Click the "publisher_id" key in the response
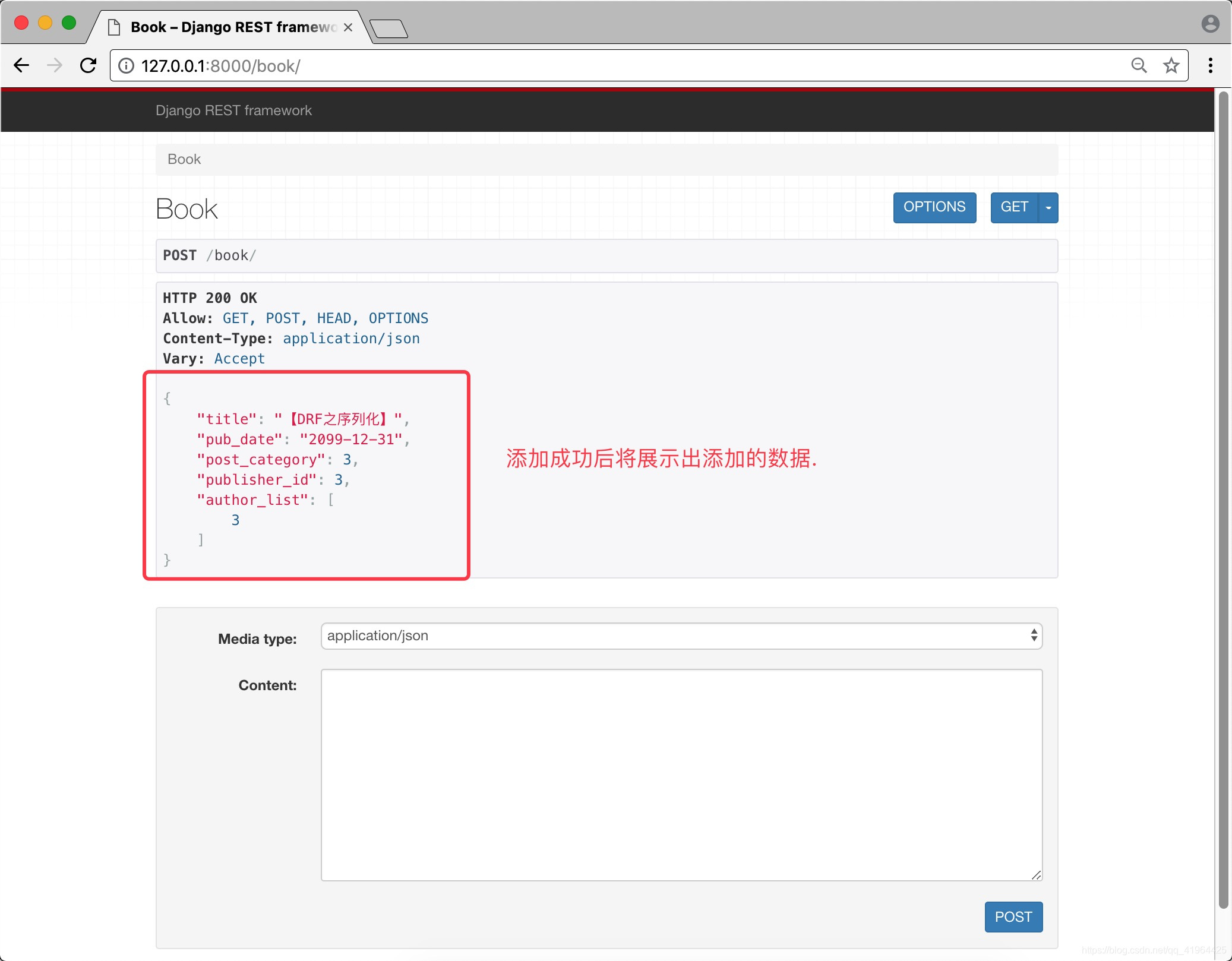The height and width of the screenshot is (961, 1232). (257, 480)
